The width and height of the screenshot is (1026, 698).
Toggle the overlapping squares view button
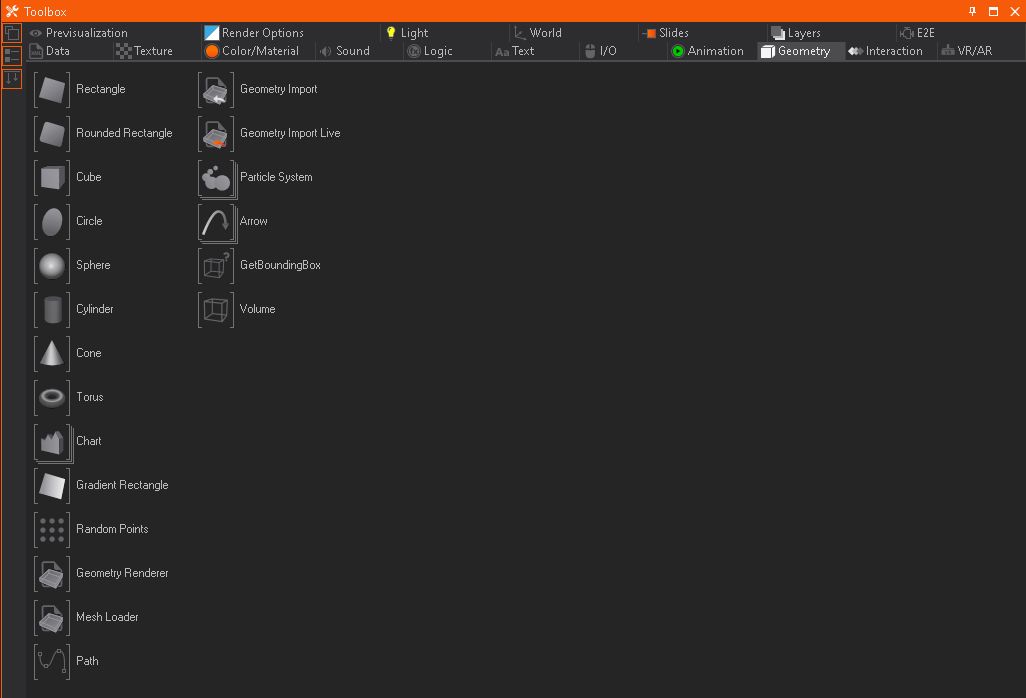click(12, 33)
